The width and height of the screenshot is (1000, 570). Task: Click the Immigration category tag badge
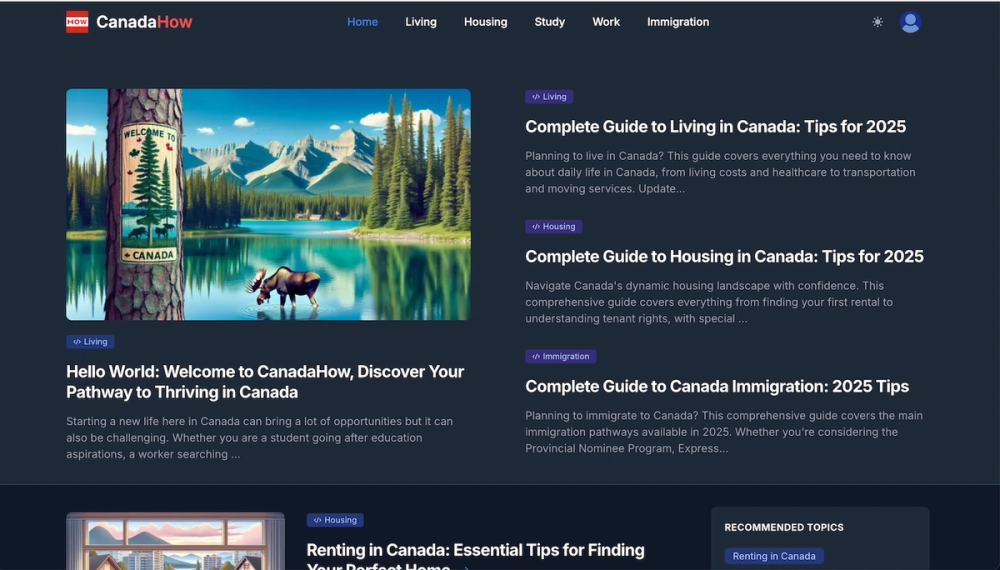561,356
